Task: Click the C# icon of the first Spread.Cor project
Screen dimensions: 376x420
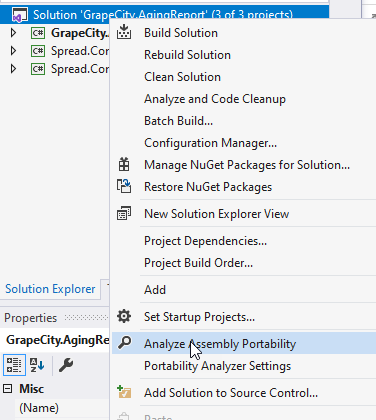Action: click(x=38, y=51)
